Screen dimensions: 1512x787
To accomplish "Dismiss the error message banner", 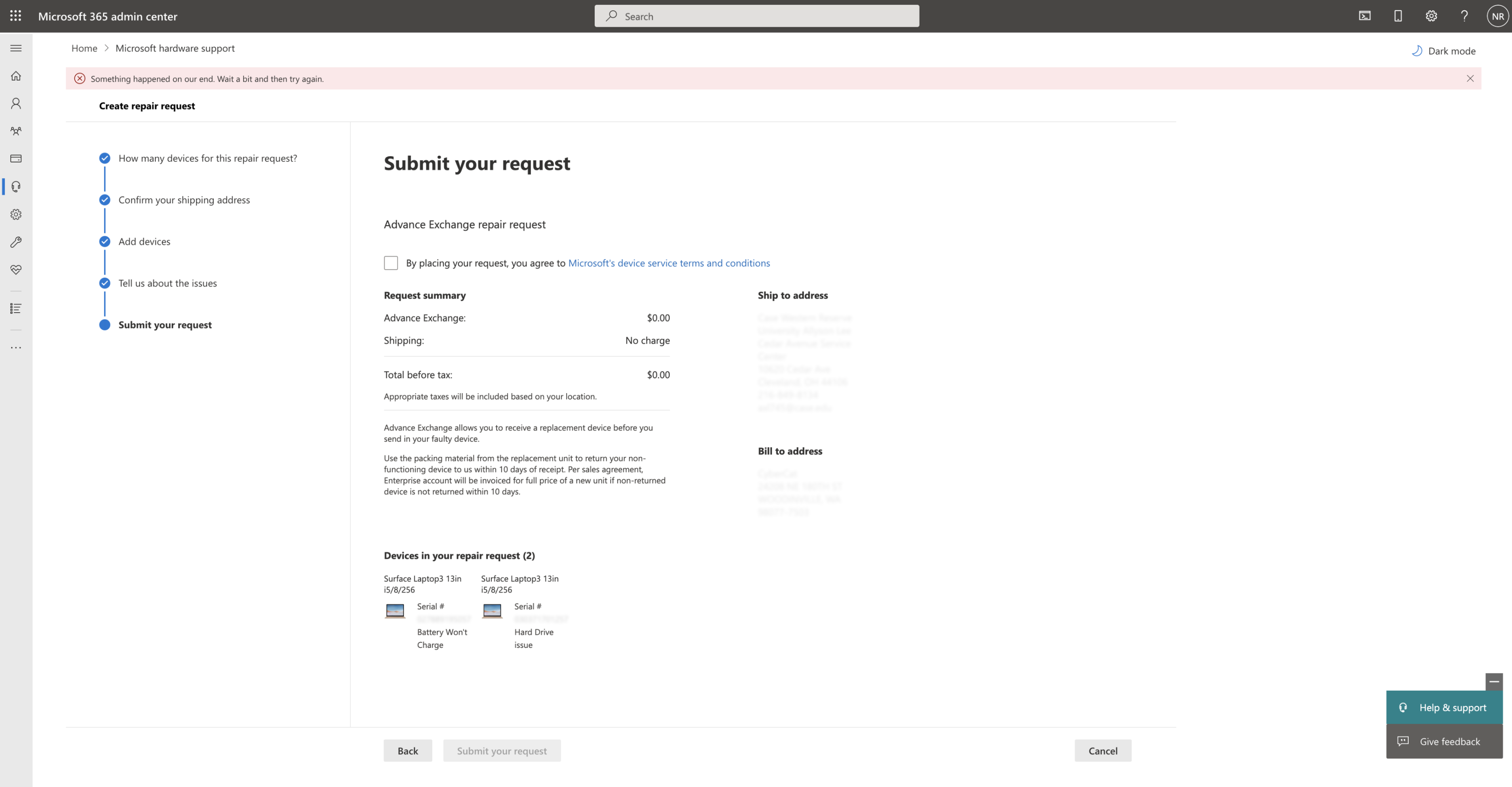I will click(1470, 78).
